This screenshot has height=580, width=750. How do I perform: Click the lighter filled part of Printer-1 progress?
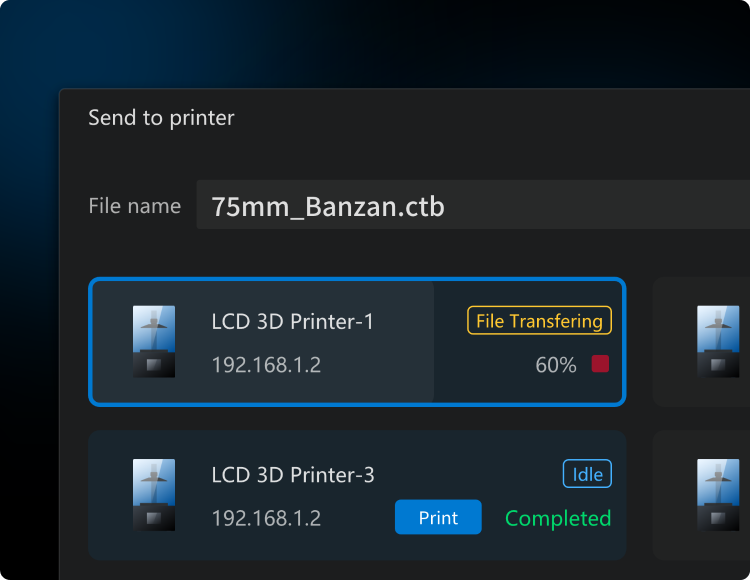pos(263,342)
